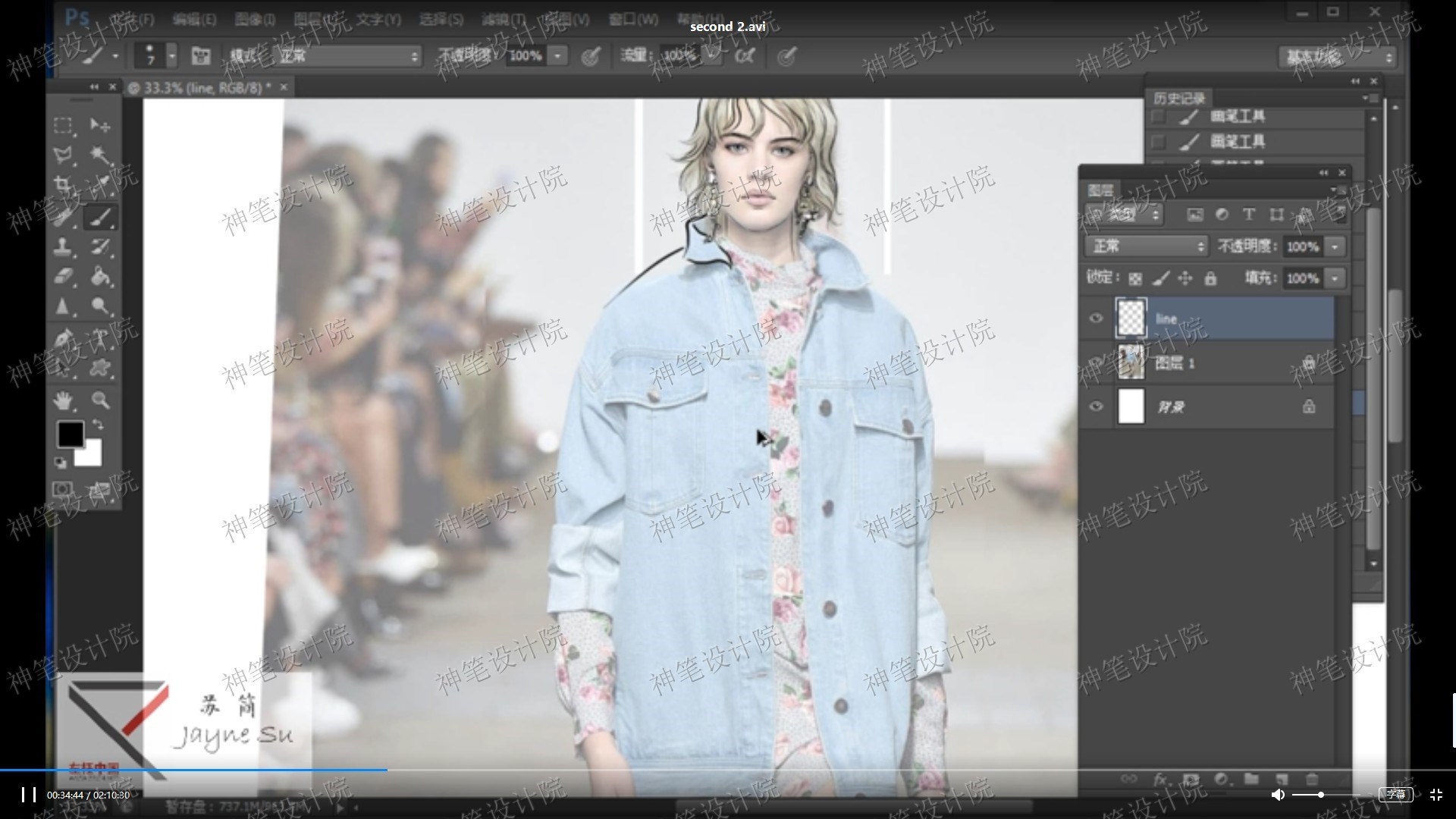Select the Paint Bucket tool
Screen dimensions: 1456x819
point(100,276)
